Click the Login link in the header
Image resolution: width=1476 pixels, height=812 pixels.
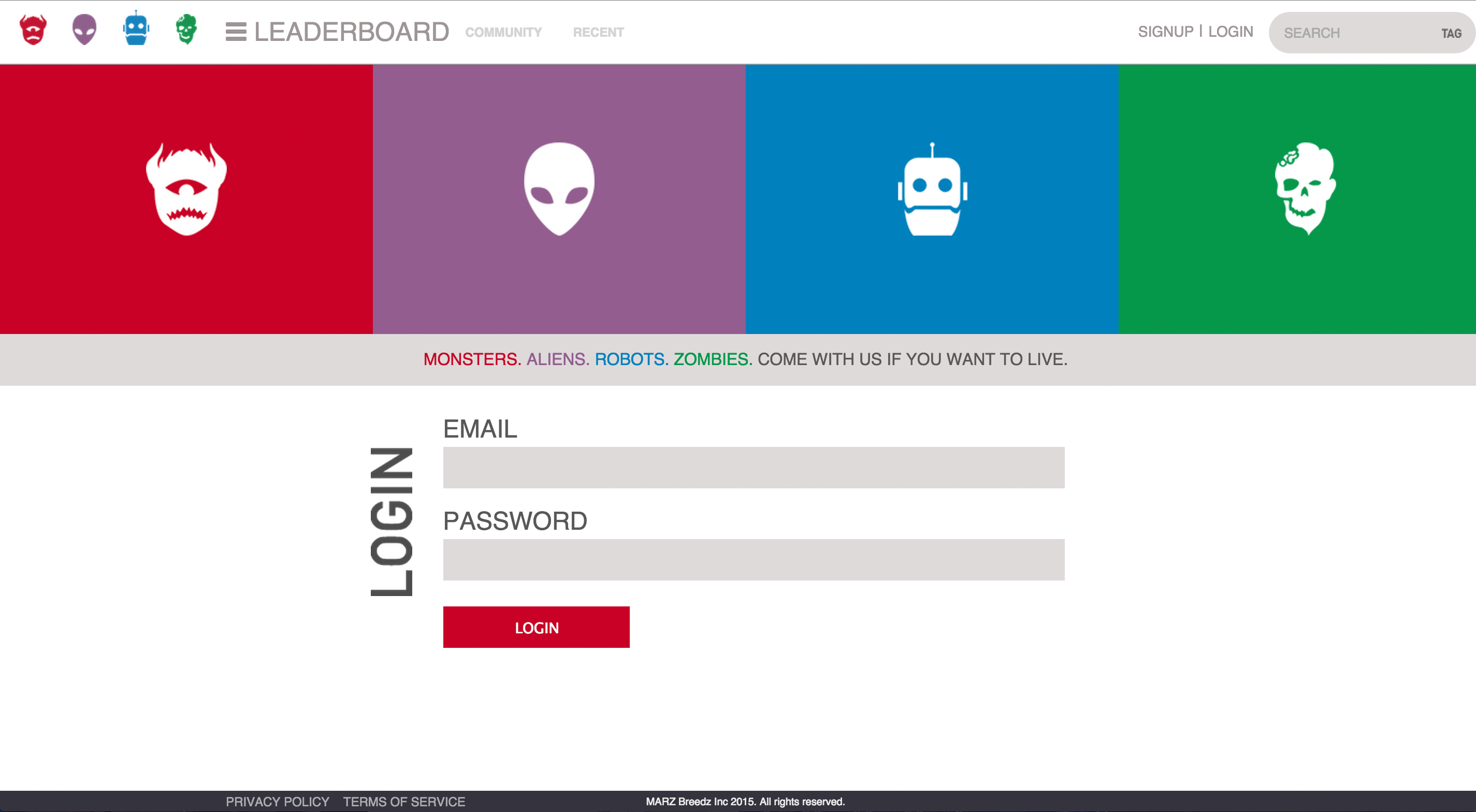coord(1230,32)
